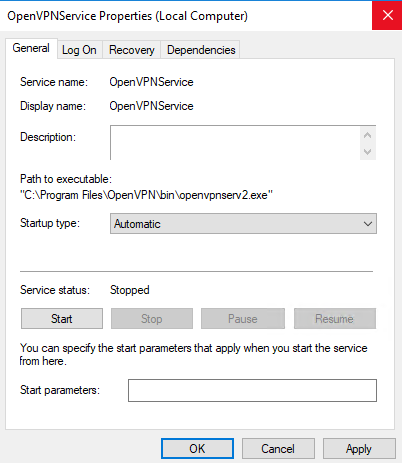402x463 pixels.
Task: Click the General tab
Action: click(x=31, y=48)
